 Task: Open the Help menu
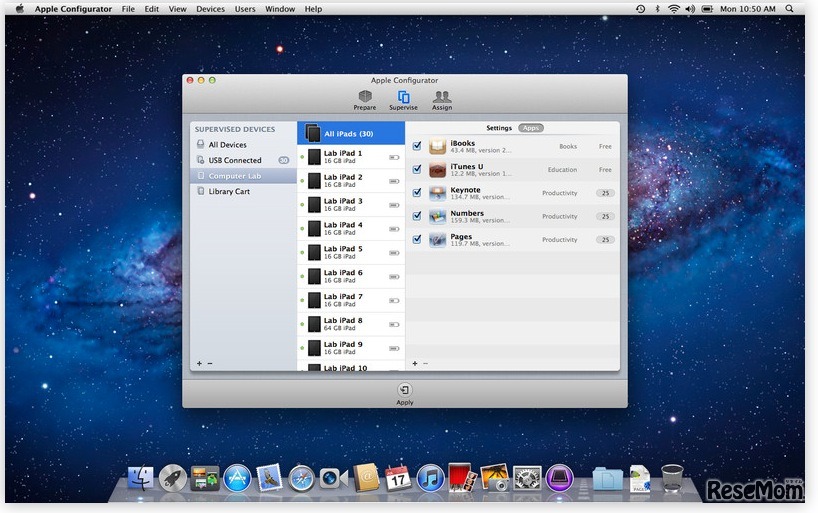coord(313,9)
